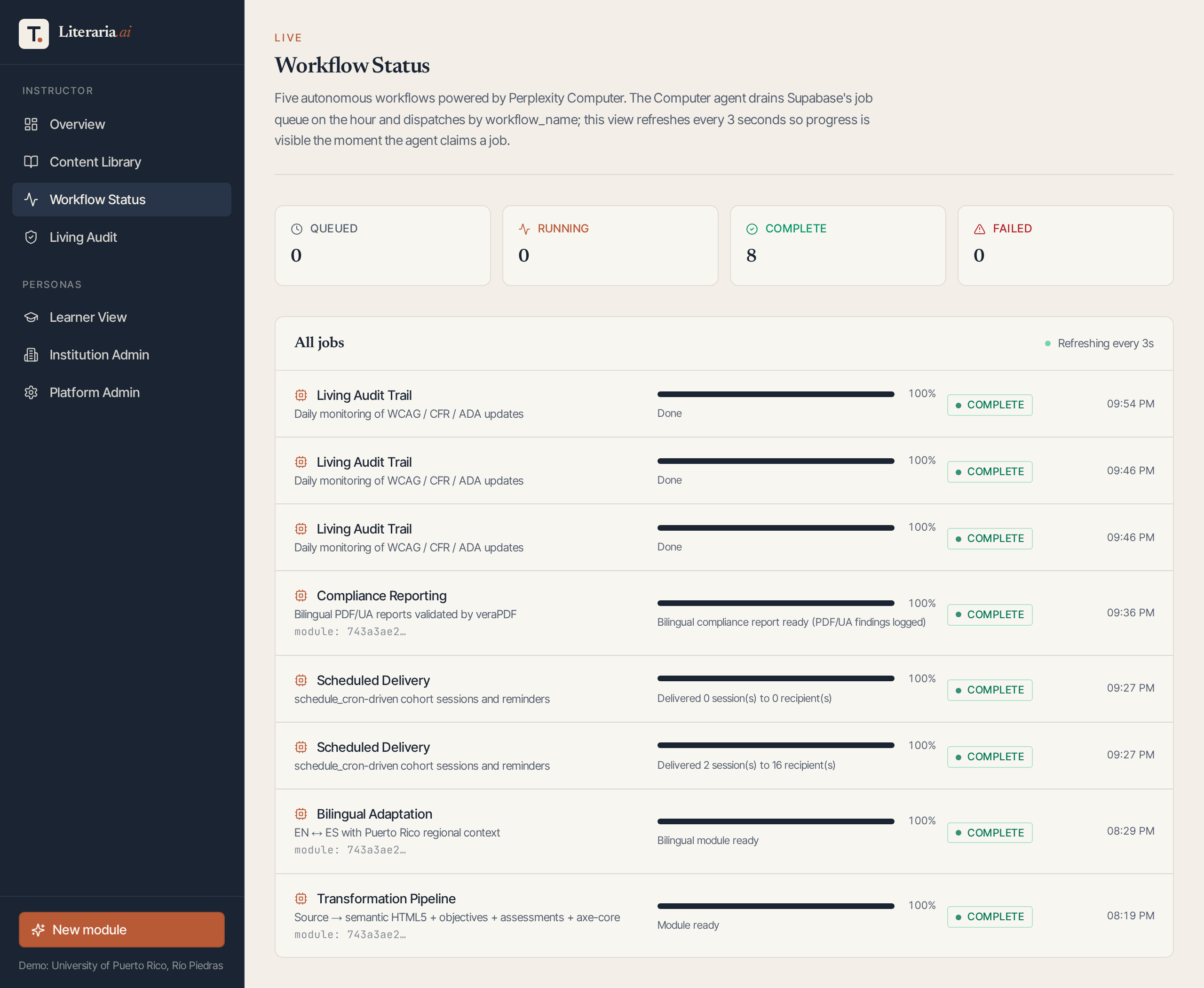Click the Workflow Status page heading
The height and width of the screenshot is (988, 1204).
pyautogui.click(x=352, y=65)
